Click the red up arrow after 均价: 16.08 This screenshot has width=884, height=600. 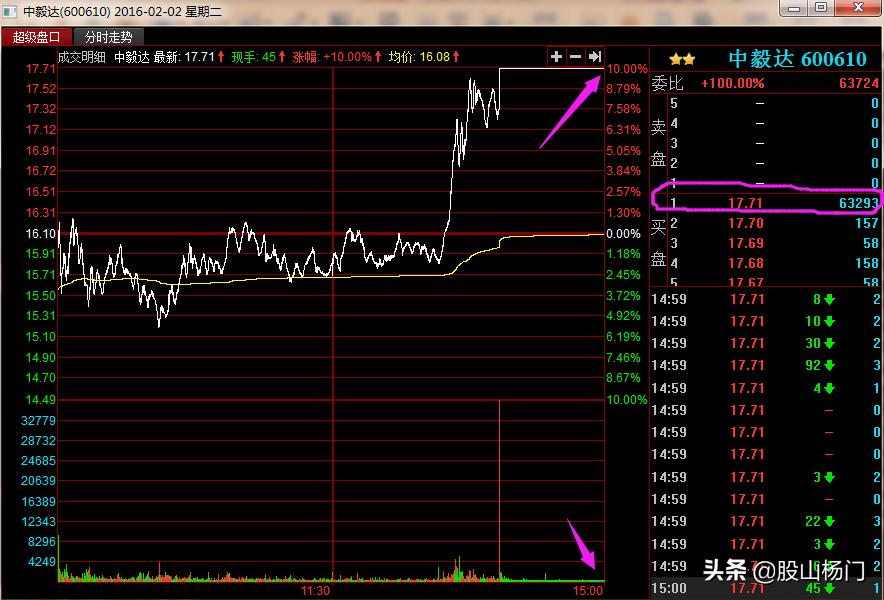click(456, 57)
